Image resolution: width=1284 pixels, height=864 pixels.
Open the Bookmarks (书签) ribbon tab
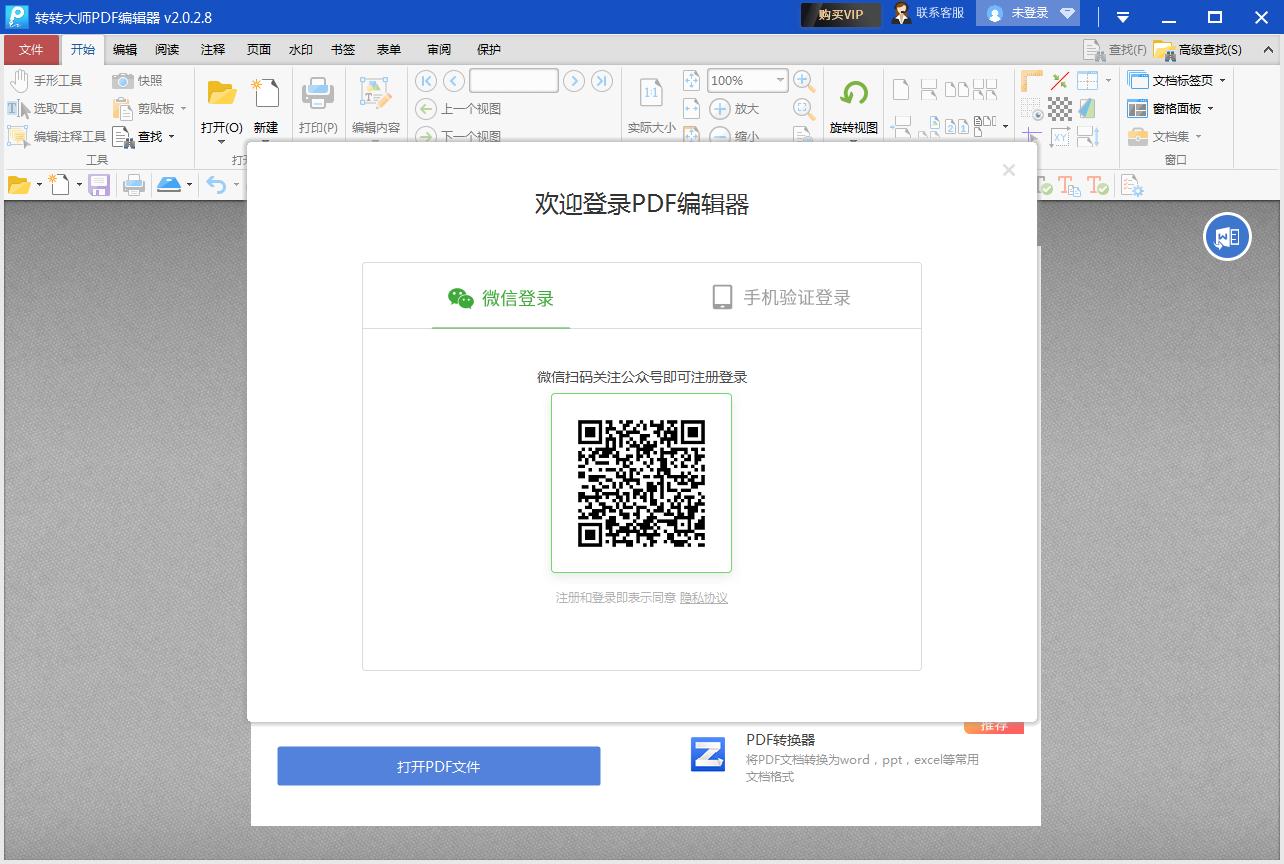[x=343, y=50]
